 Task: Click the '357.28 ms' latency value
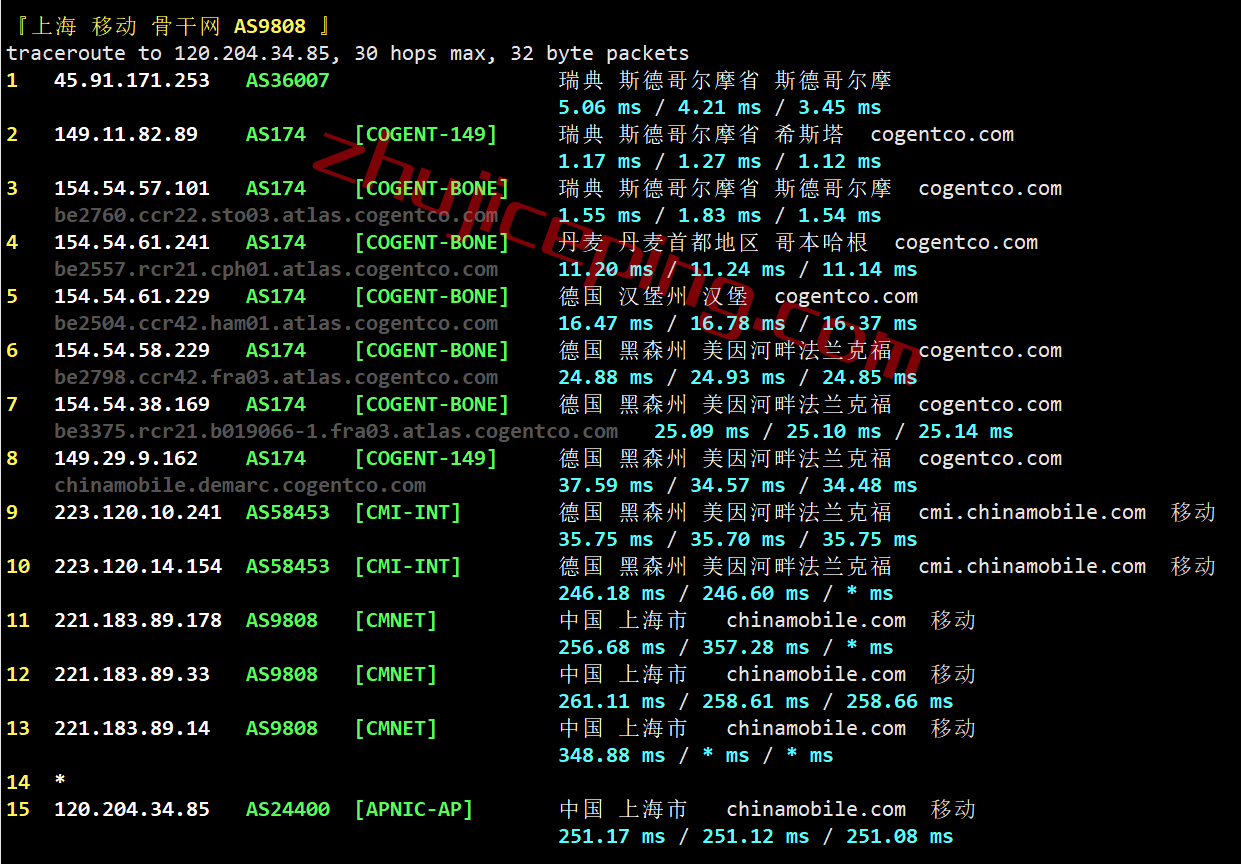coord(756,647)
